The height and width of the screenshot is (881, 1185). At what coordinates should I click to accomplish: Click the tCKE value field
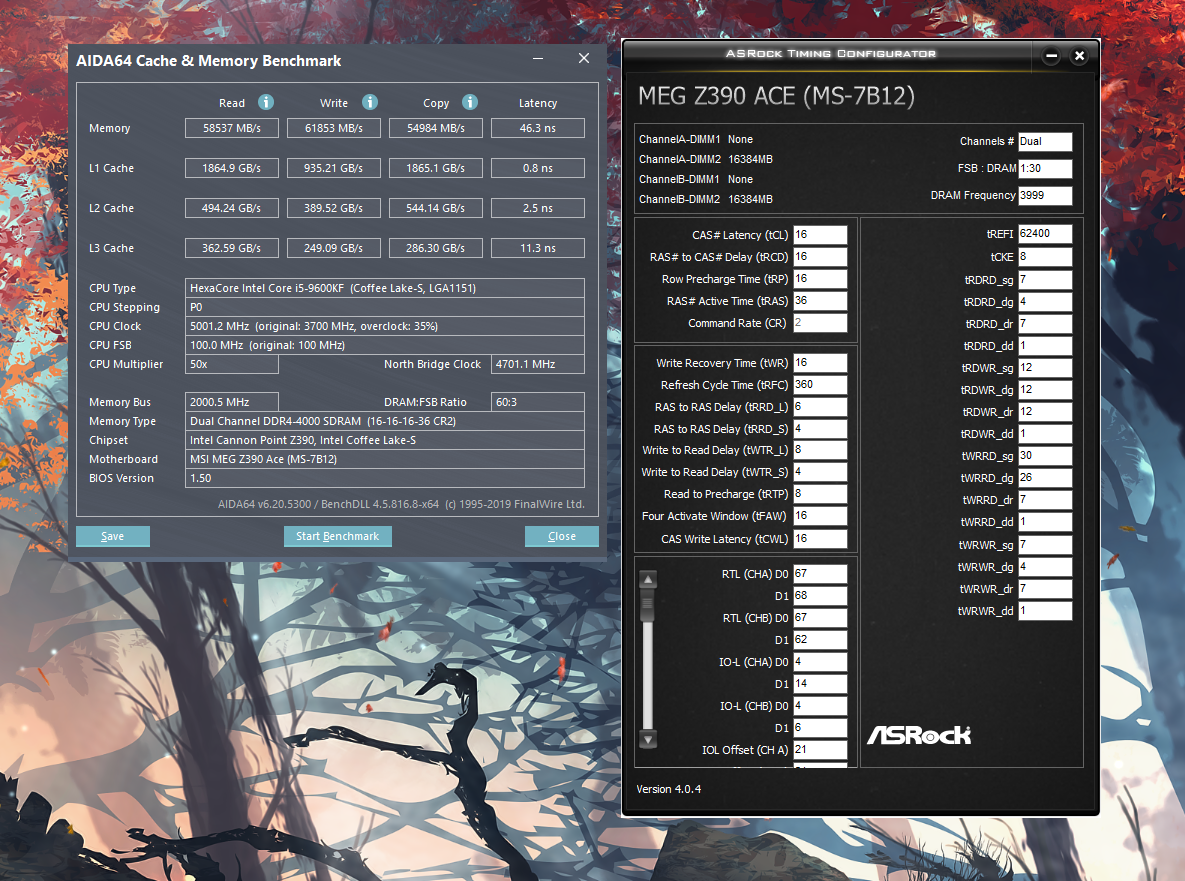coord(1045,257)
